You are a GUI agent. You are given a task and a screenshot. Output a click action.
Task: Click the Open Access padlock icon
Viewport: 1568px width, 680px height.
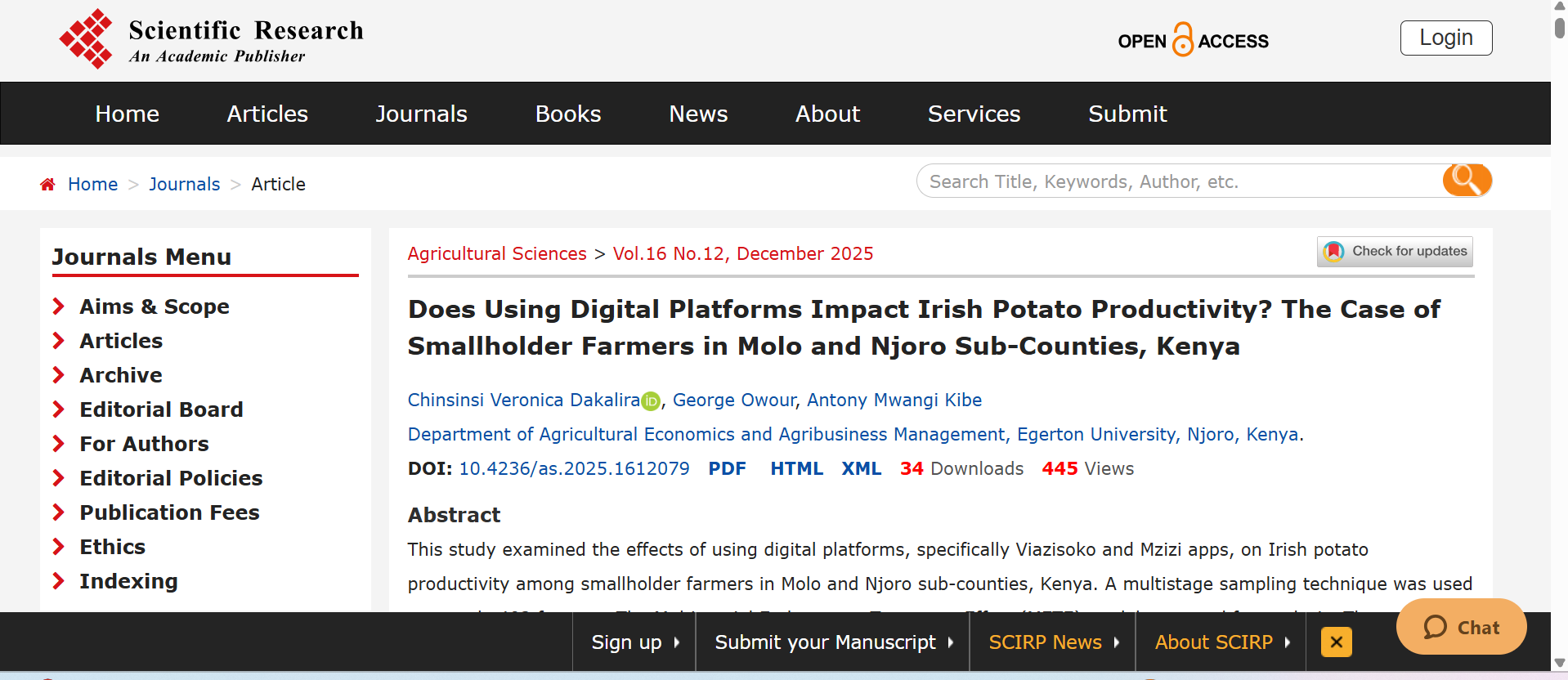1182,39
